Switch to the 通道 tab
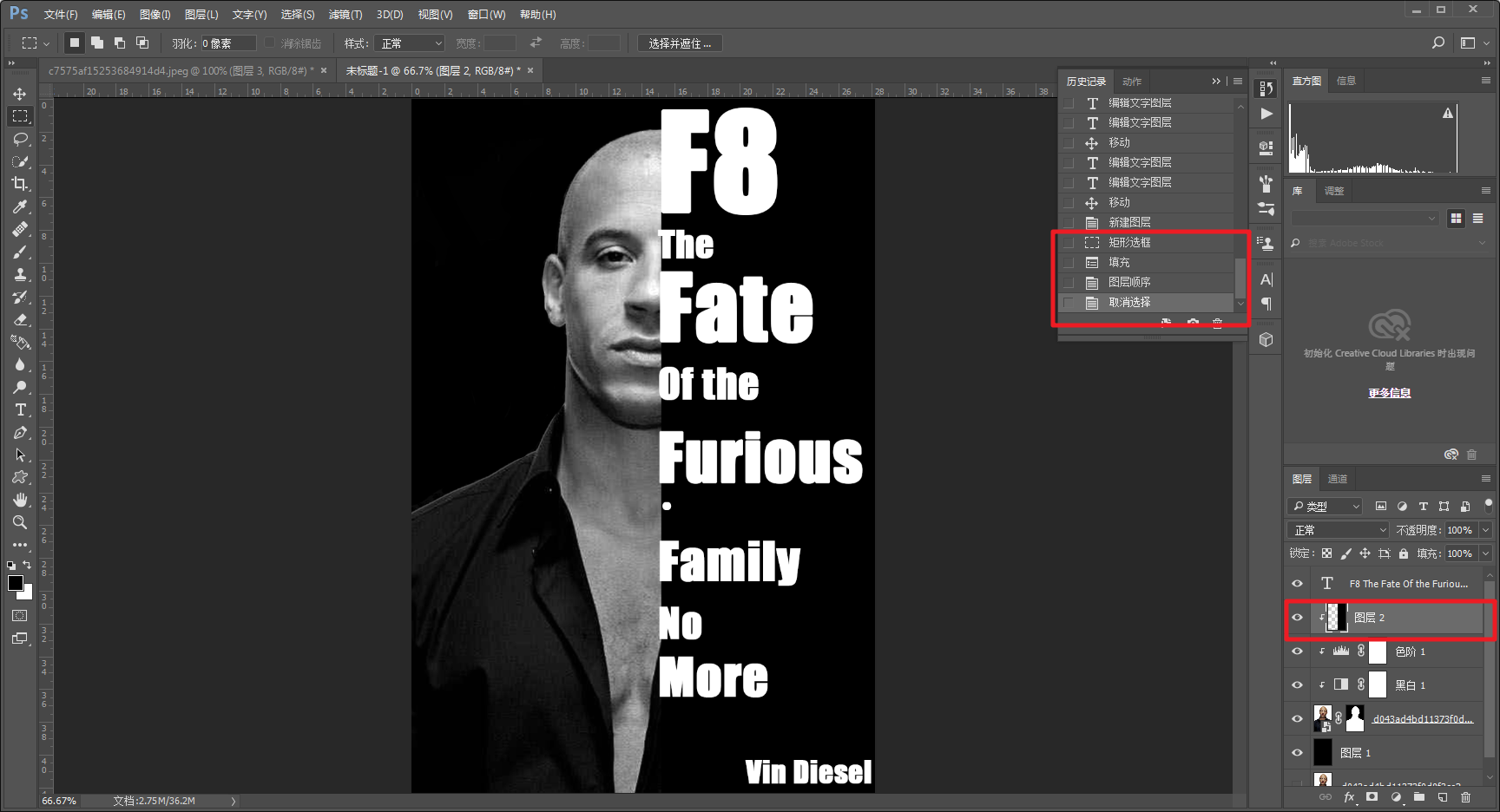The height and width of the screenshot is (812, 1500). pyautogui.click(x=1338, y=479)
